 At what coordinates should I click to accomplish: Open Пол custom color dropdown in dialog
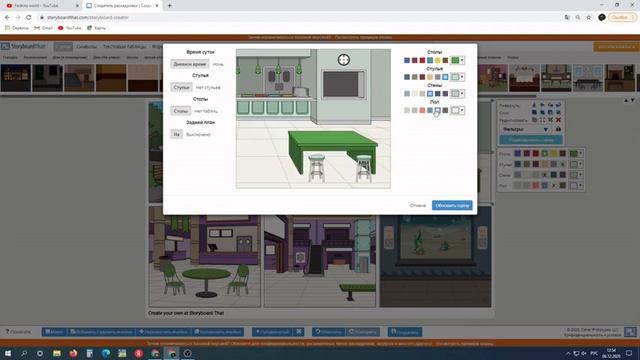[458, 110]
